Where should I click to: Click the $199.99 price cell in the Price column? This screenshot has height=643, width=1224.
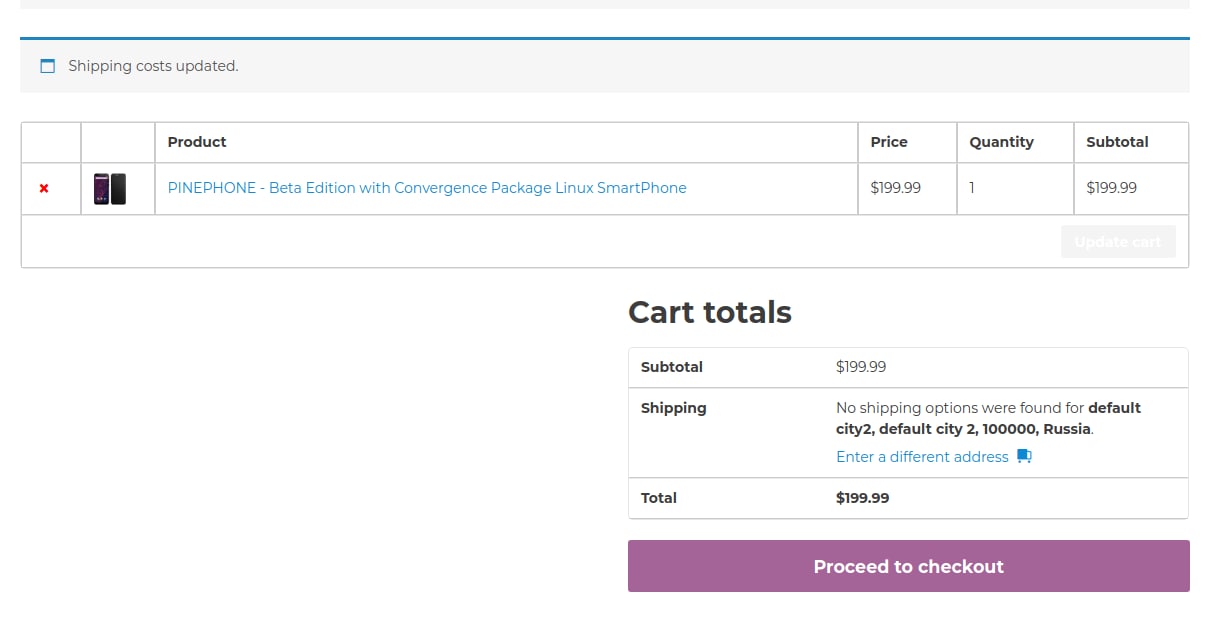pyautogui.click(x=896, y=188)
